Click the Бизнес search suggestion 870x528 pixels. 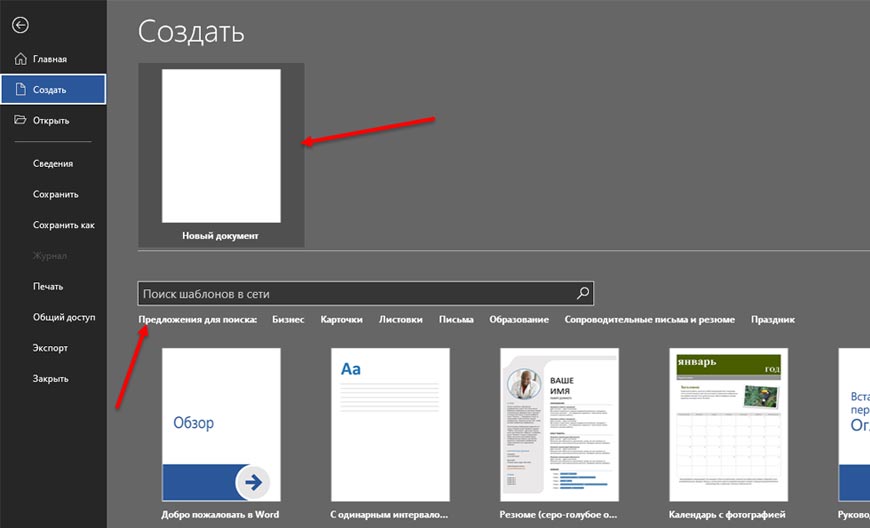[288, 320]
